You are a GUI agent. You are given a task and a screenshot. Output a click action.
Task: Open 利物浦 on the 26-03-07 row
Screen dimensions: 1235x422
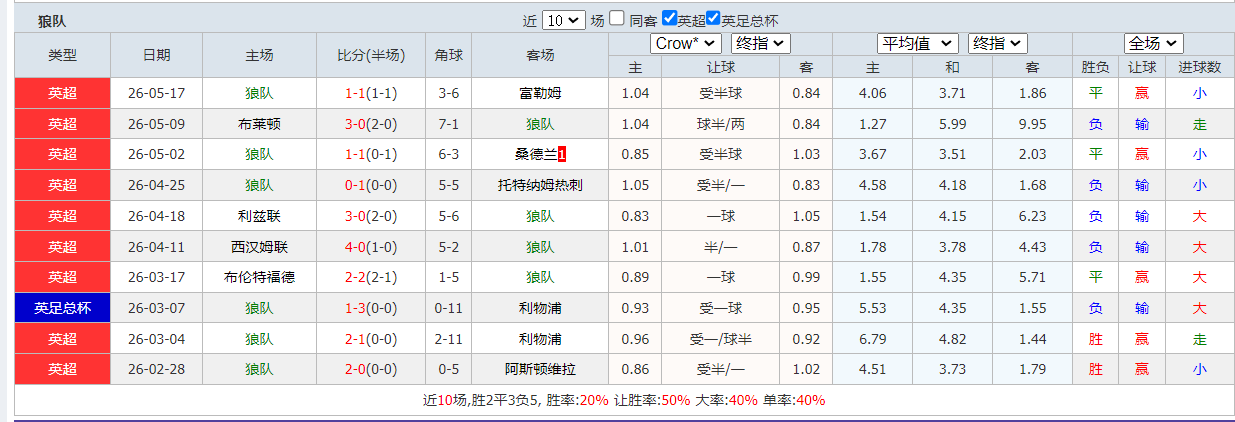click(x=540, y=308)
